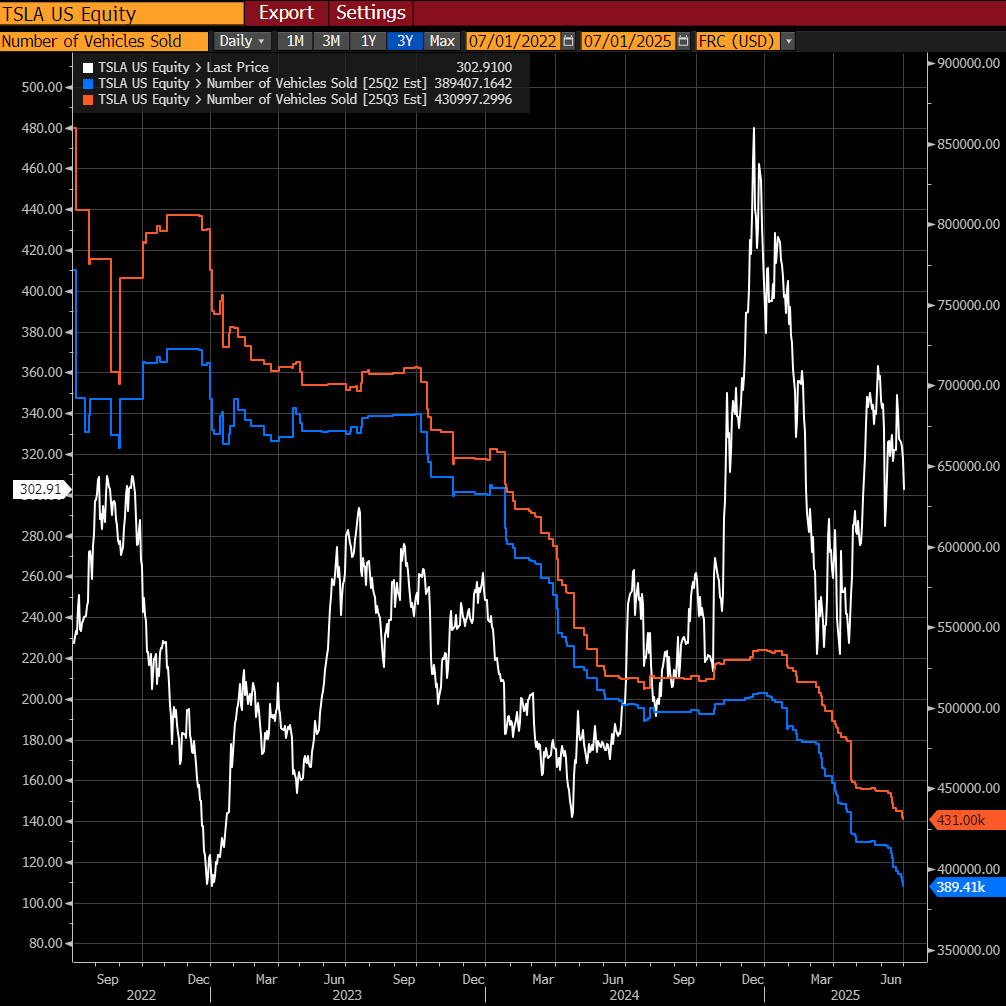Click the 2022 year label on time axis

coord(141,995)
